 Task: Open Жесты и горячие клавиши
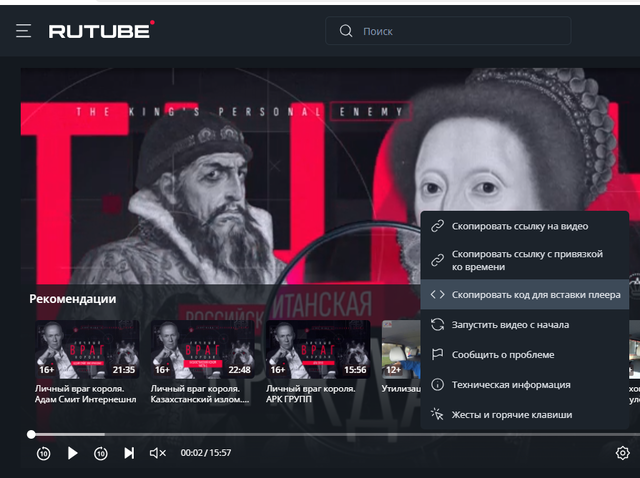pyautogui.click(x=524, y=415)
